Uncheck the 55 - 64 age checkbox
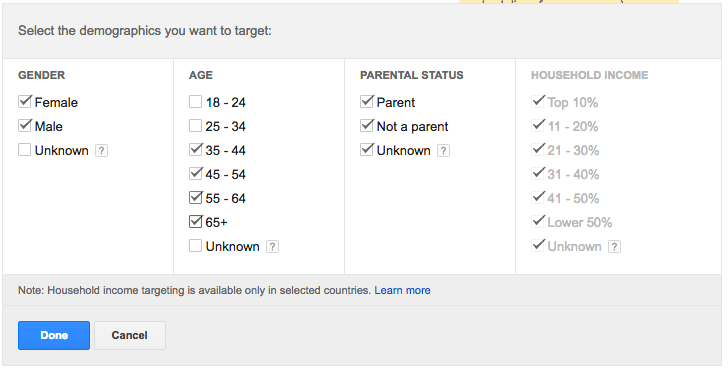Image resolution: width=728 pixels, height=370 pixels. pos(195,198)
